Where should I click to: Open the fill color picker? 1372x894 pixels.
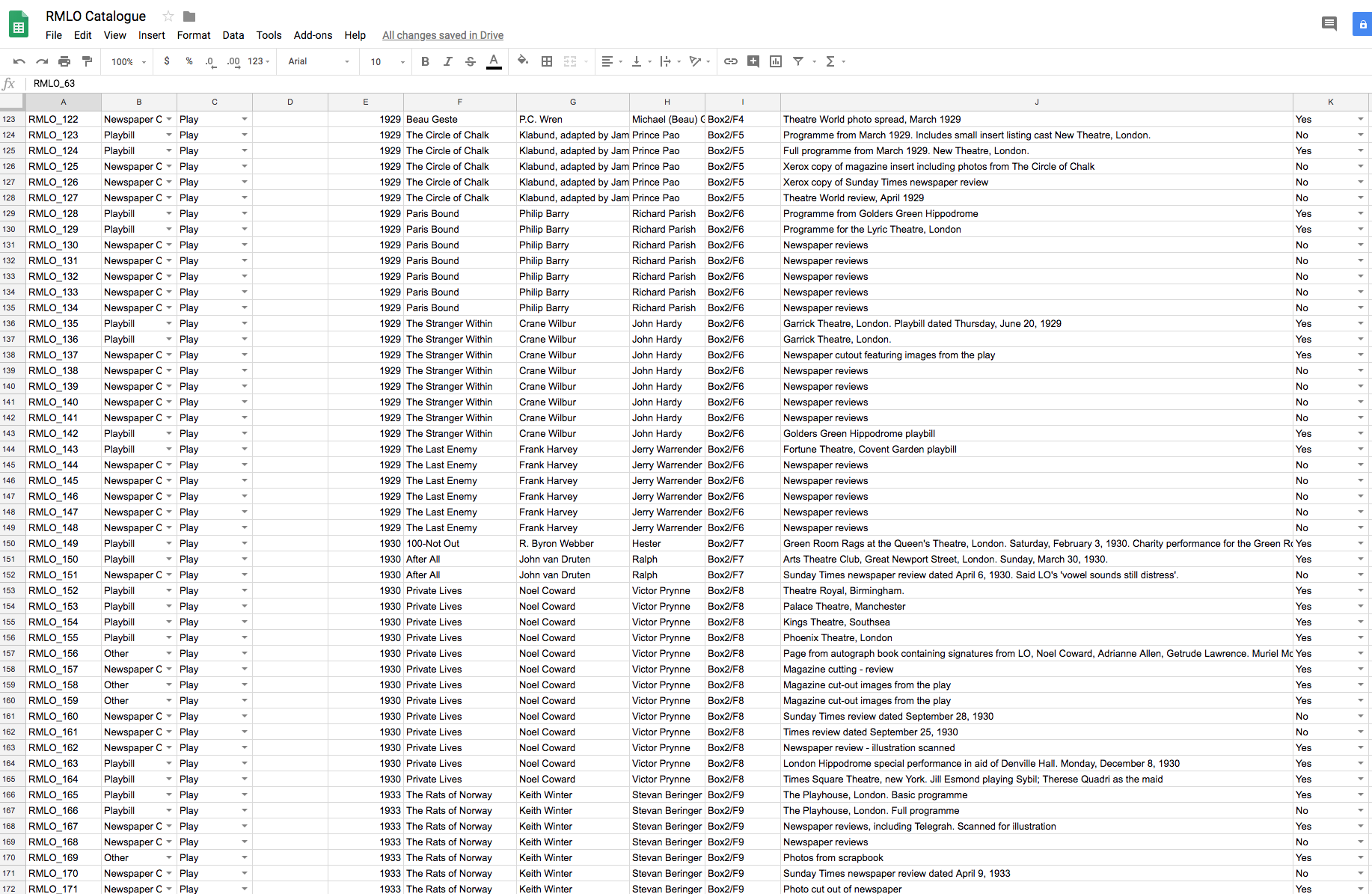pos(523,61)
